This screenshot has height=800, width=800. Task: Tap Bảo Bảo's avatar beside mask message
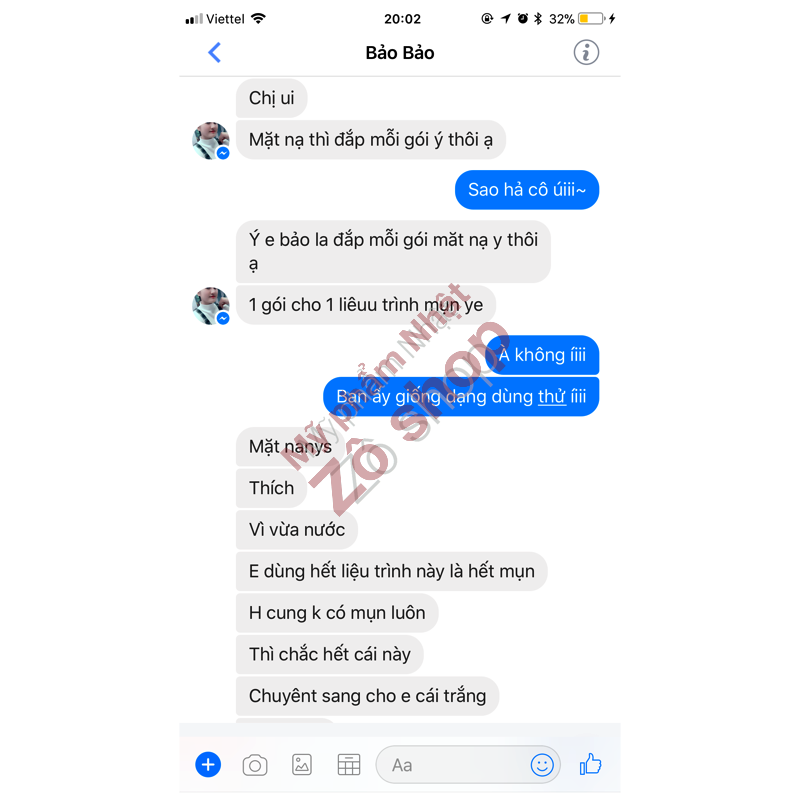click(211, 140)
